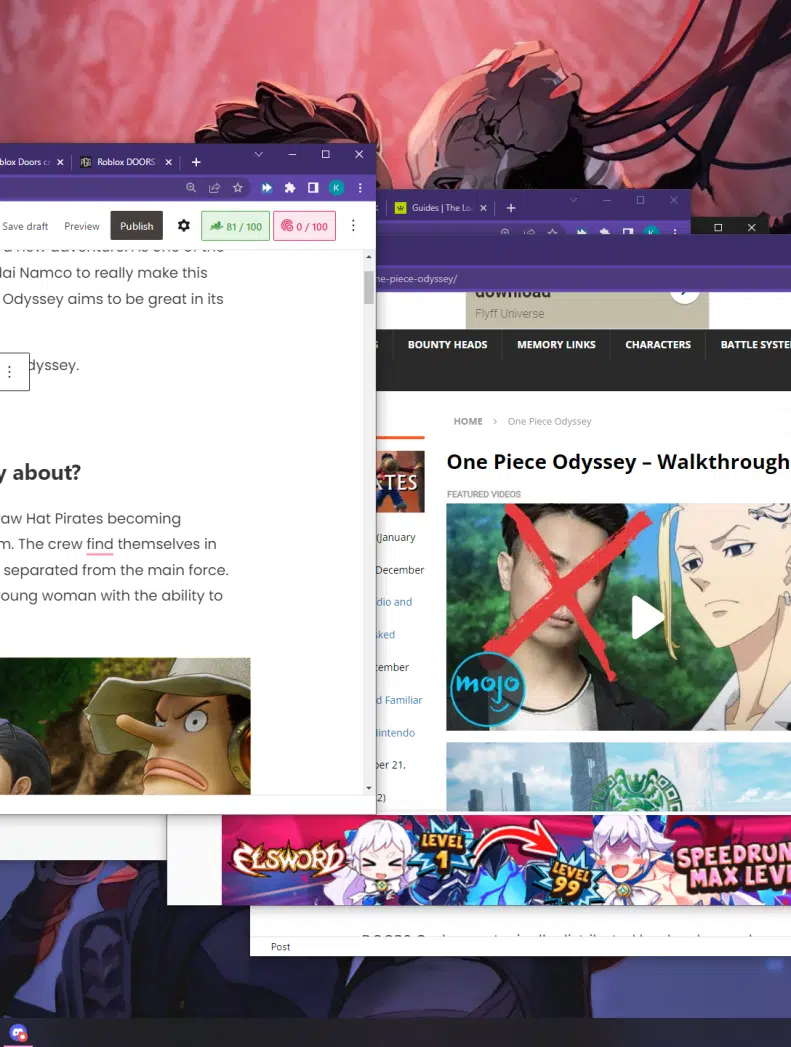Close the dark window behind the Guides window
Screen dimensions: 791x1047
click(752, 227)
